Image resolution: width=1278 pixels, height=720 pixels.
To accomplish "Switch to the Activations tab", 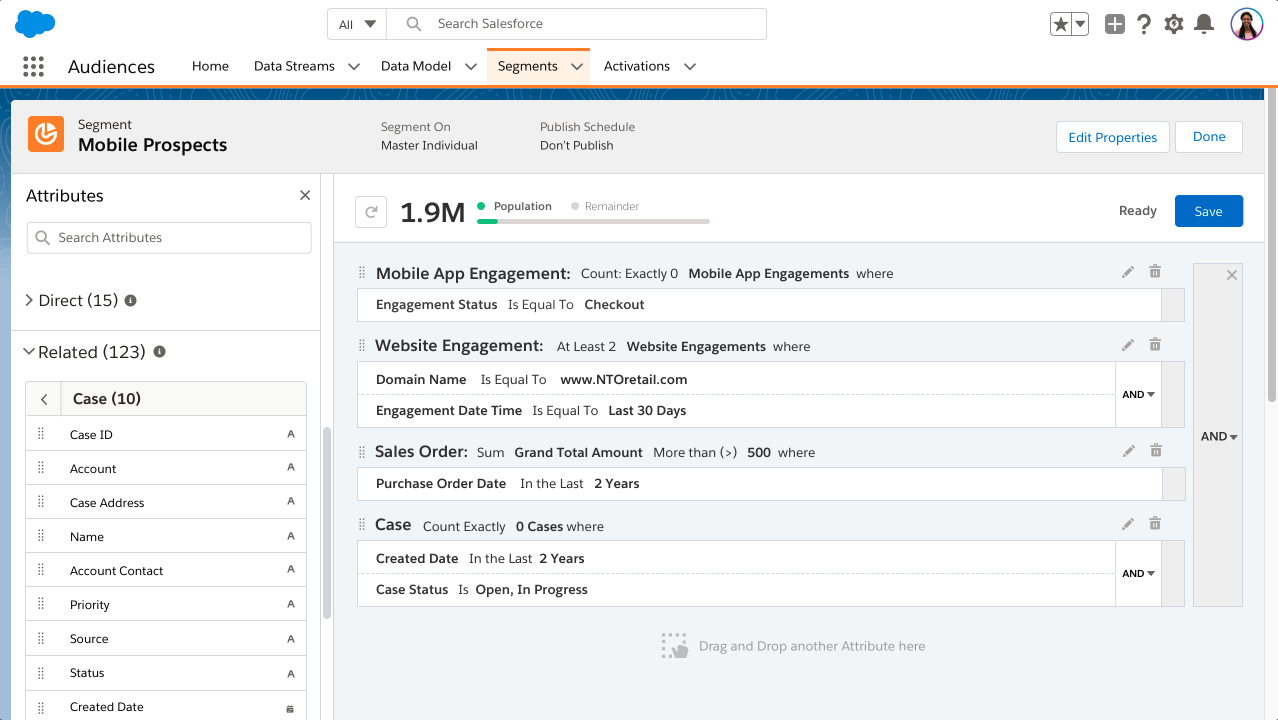I will [x=636, y=66].
